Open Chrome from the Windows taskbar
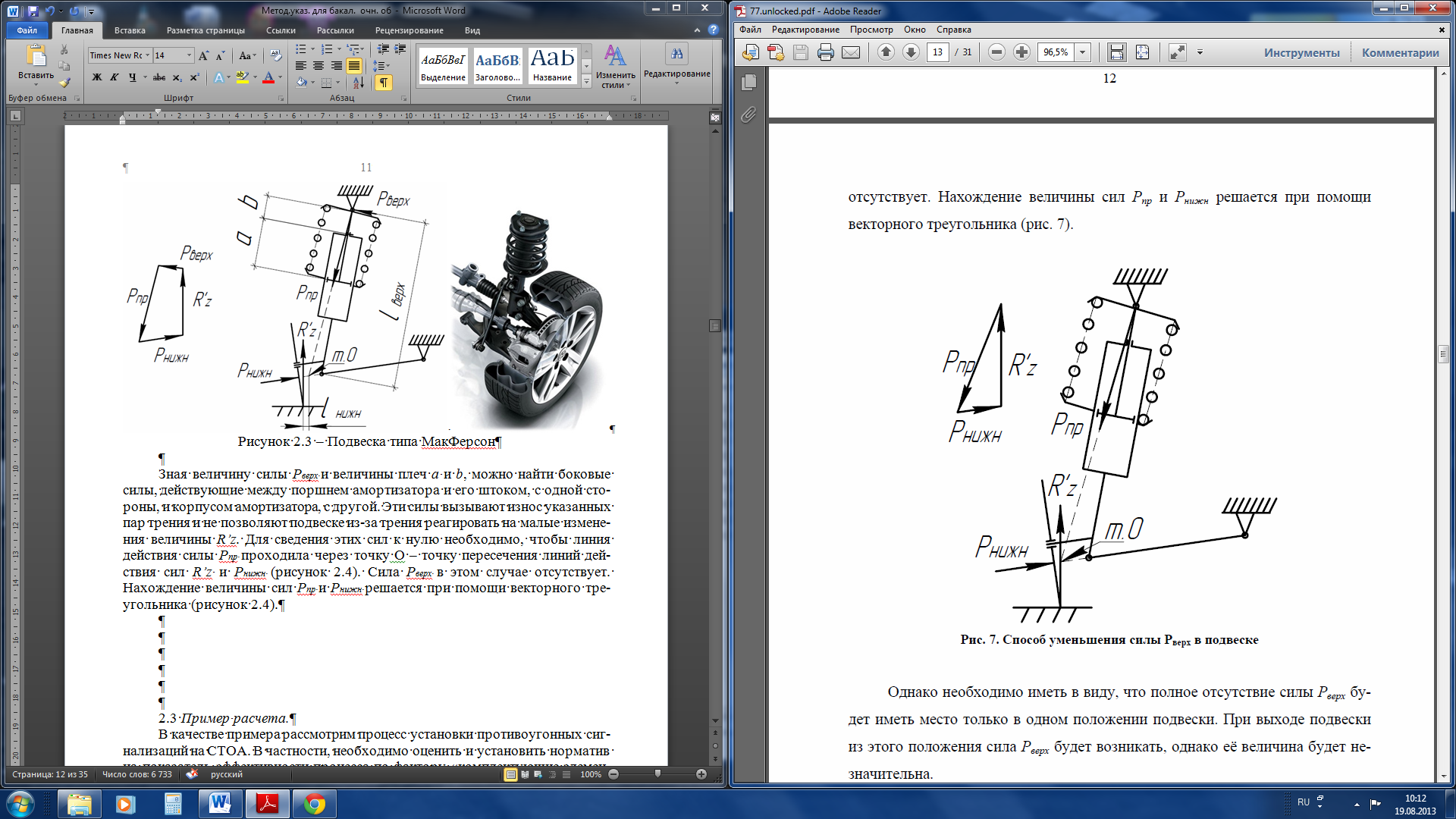This screenshot has width=1456, height=819. [315, 804]
